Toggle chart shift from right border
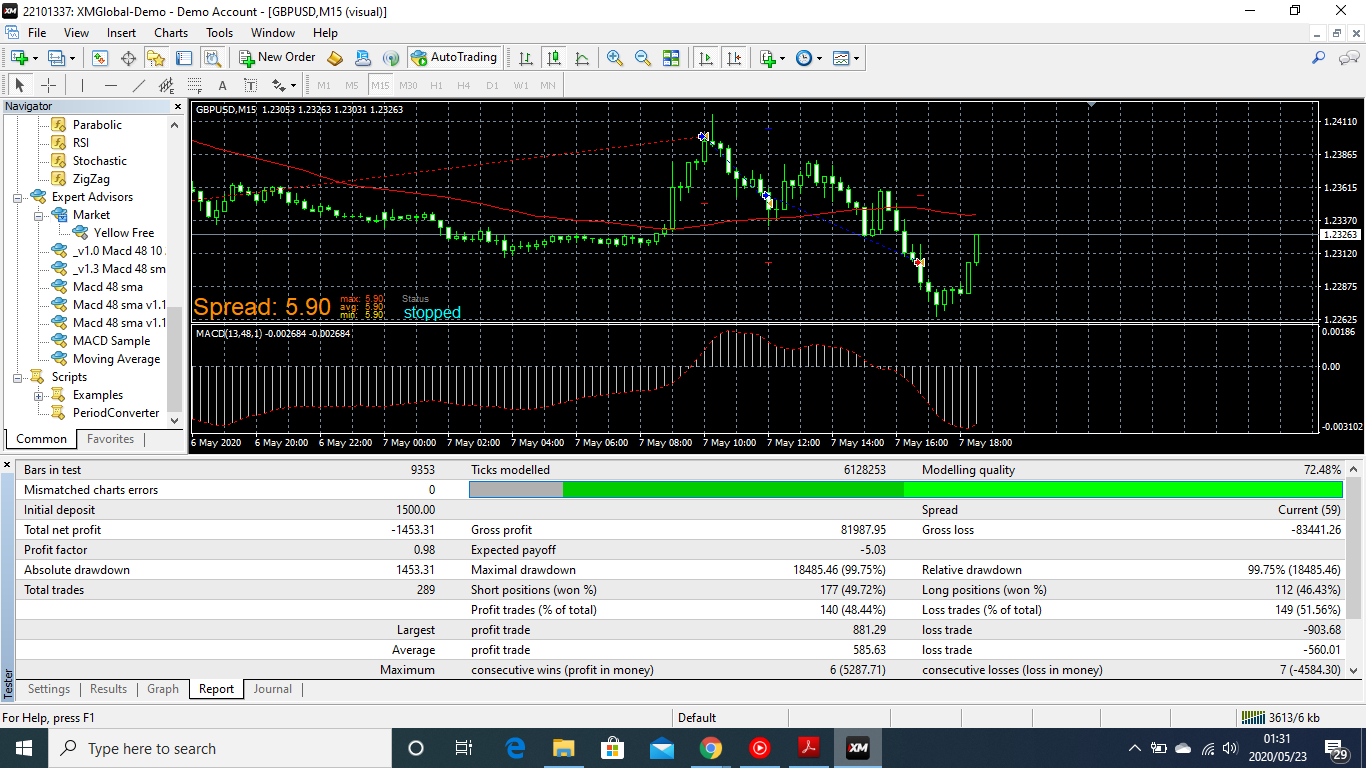The height and width of the screenshot is (768, 1366). click(x=734, y=58)
